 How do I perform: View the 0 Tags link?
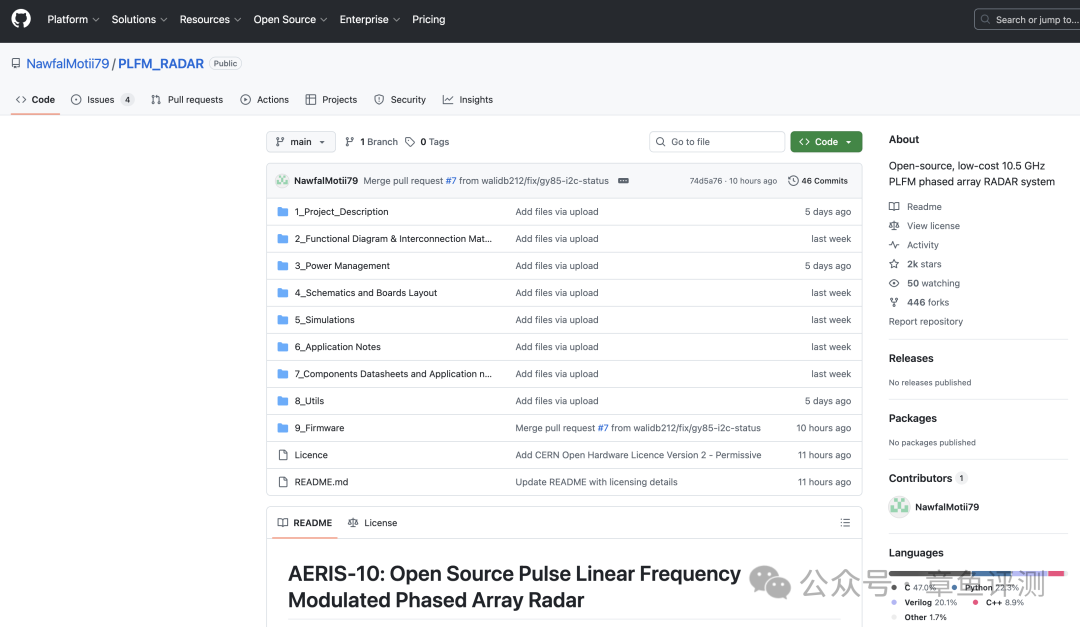pyautogui.click(x=427, y=141)
